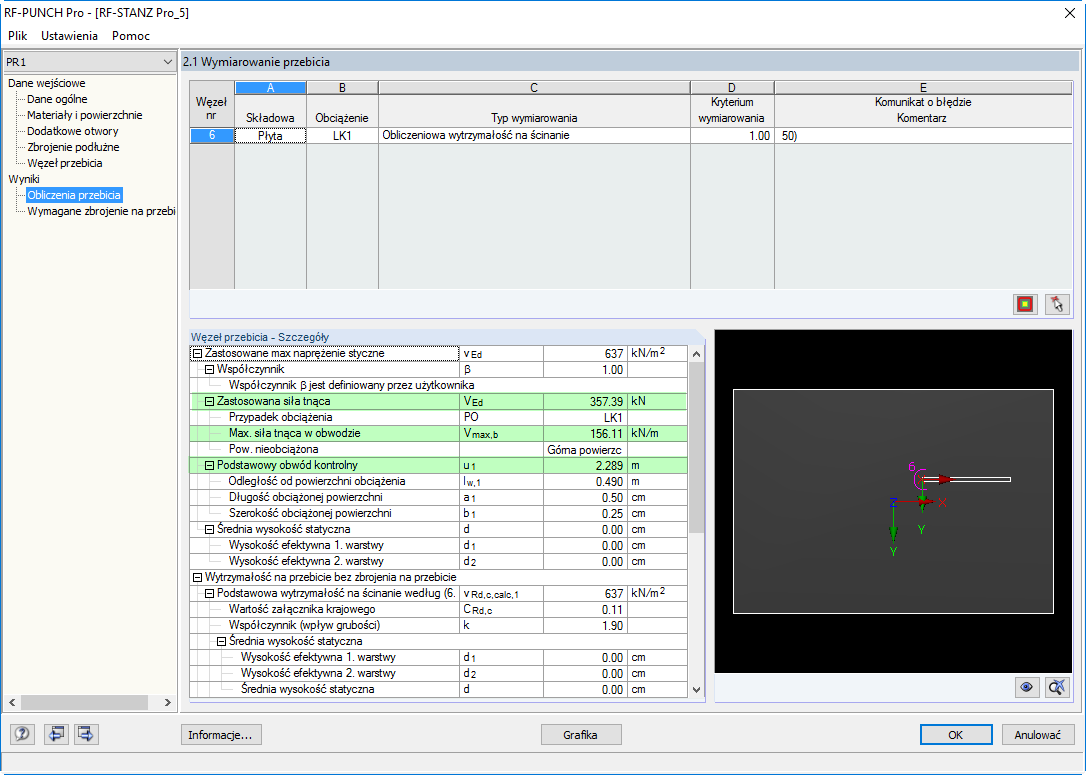The width and height of the screenshot is (1086, 775).
Task: Select Węzeł przebicia tree item
Action: [x=64, y=163]
